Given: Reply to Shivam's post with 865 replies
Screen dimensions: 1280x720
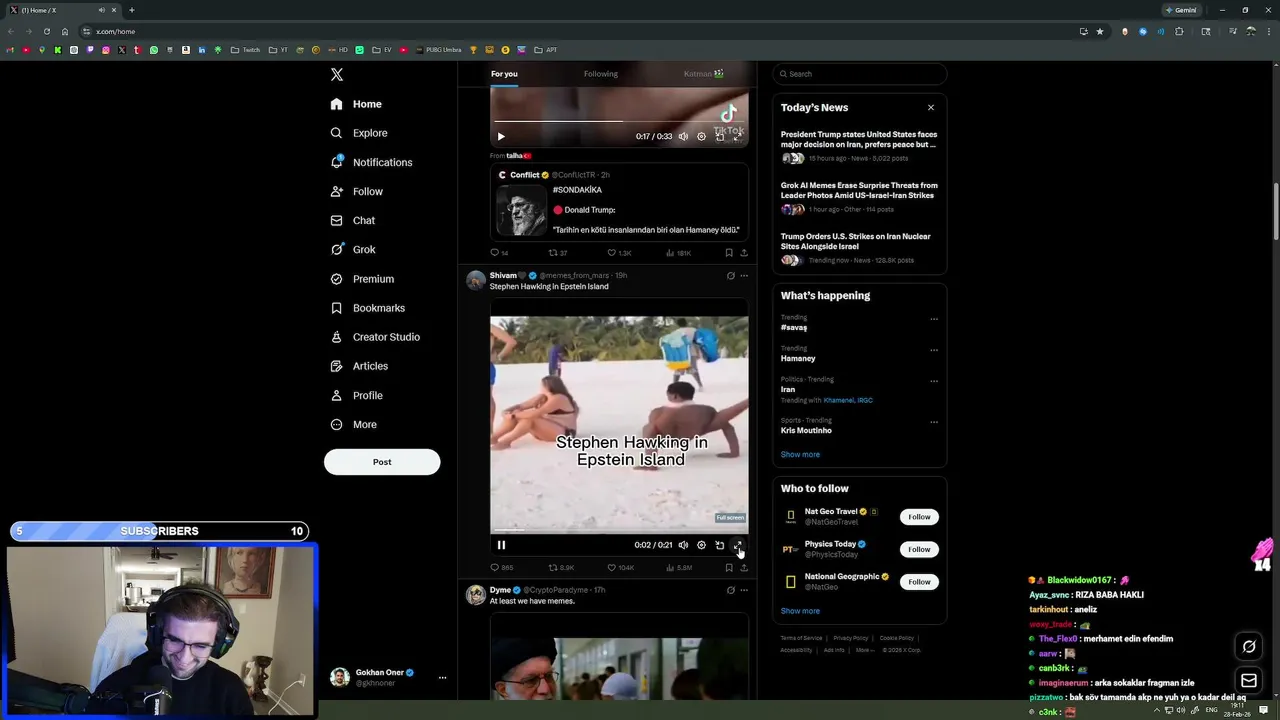Looking at the screenshot, I should (501, 568).
